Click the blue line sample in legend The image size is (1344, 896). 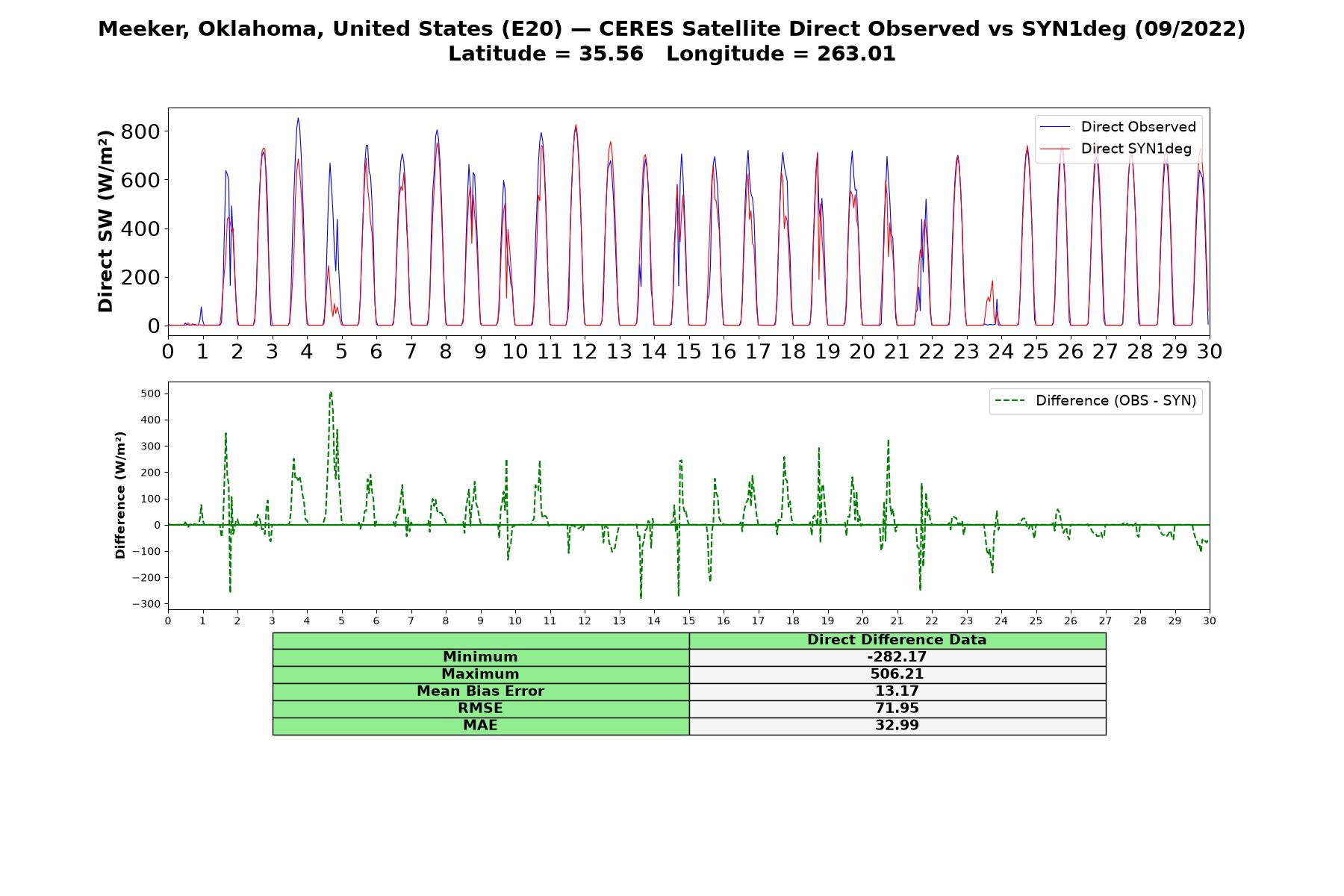point(1056,127)
